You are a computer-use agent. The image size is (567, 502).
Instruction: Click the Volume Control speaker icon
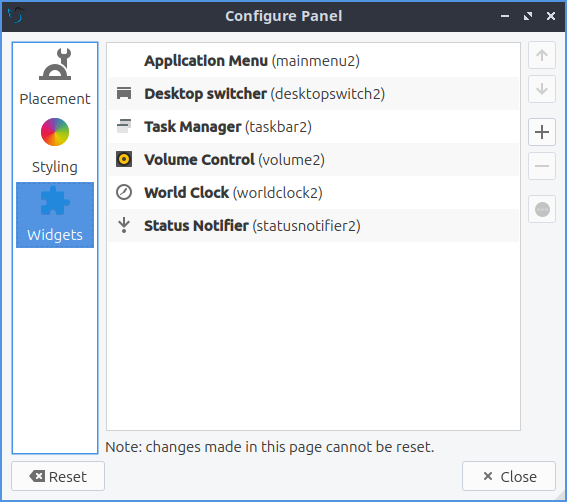pyautogui.click(x=124, y=159)
